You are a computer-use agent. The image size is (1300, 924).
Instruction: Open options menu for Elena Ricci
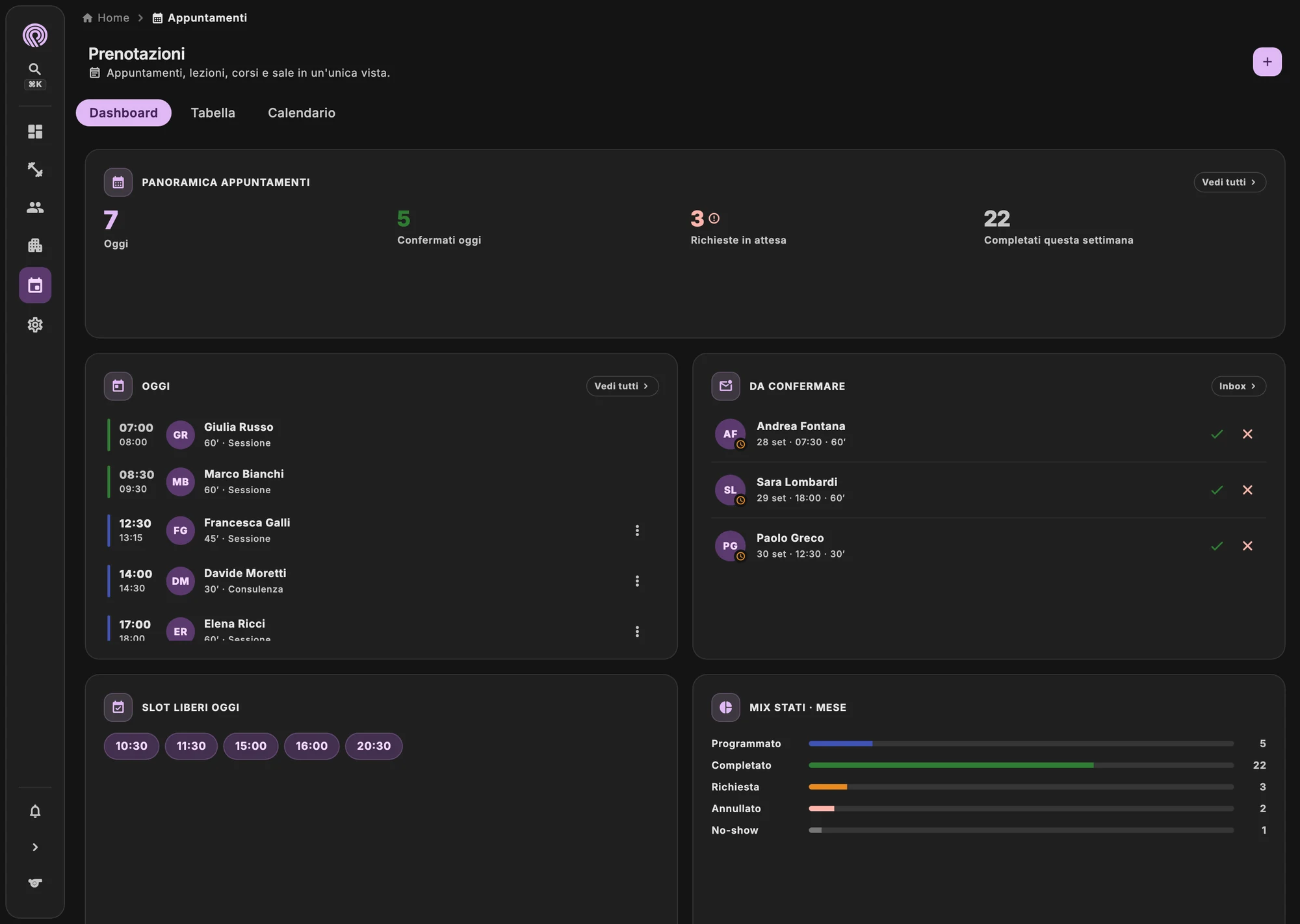637,632
